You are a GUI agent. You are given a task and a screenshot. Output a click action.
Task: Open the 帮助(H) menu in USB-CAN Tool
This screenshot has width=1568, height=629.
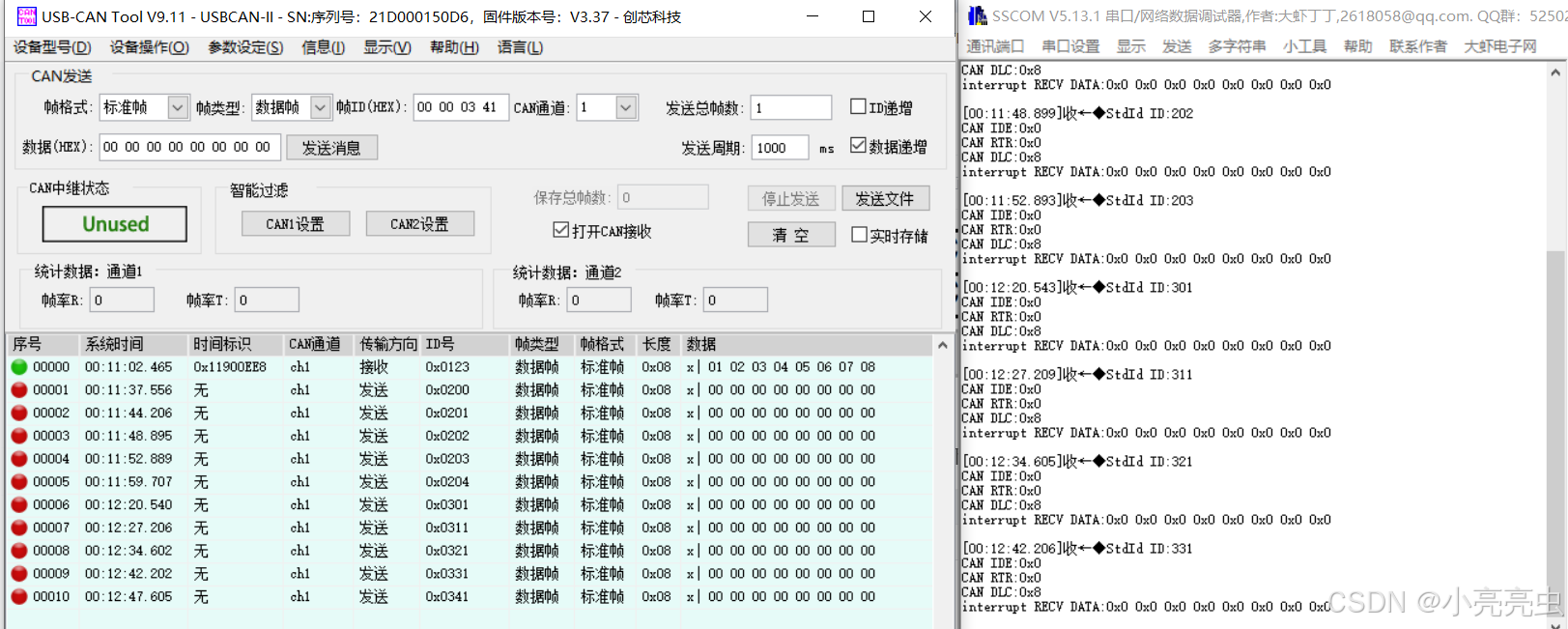pyautogui.click(x=454, y=47)
